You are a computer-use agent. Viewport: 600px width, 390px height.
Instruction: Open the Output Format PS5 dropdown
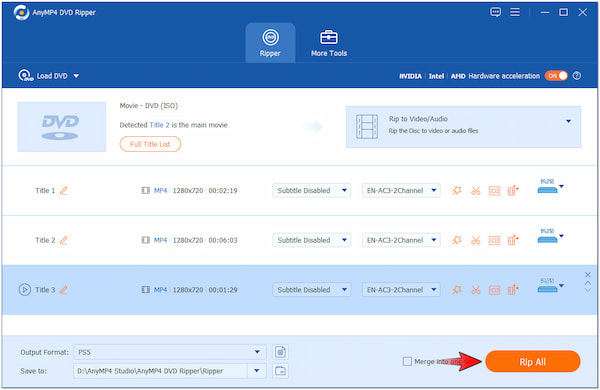[170, 352]
